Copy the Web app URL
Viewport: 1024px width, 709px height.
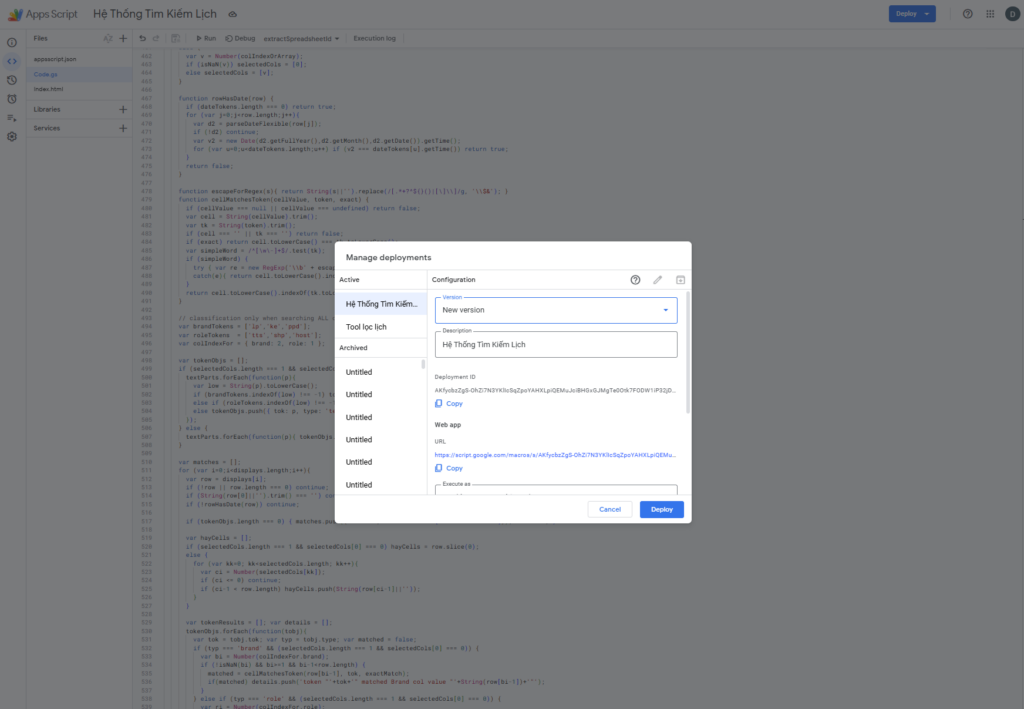click(448, 468)
